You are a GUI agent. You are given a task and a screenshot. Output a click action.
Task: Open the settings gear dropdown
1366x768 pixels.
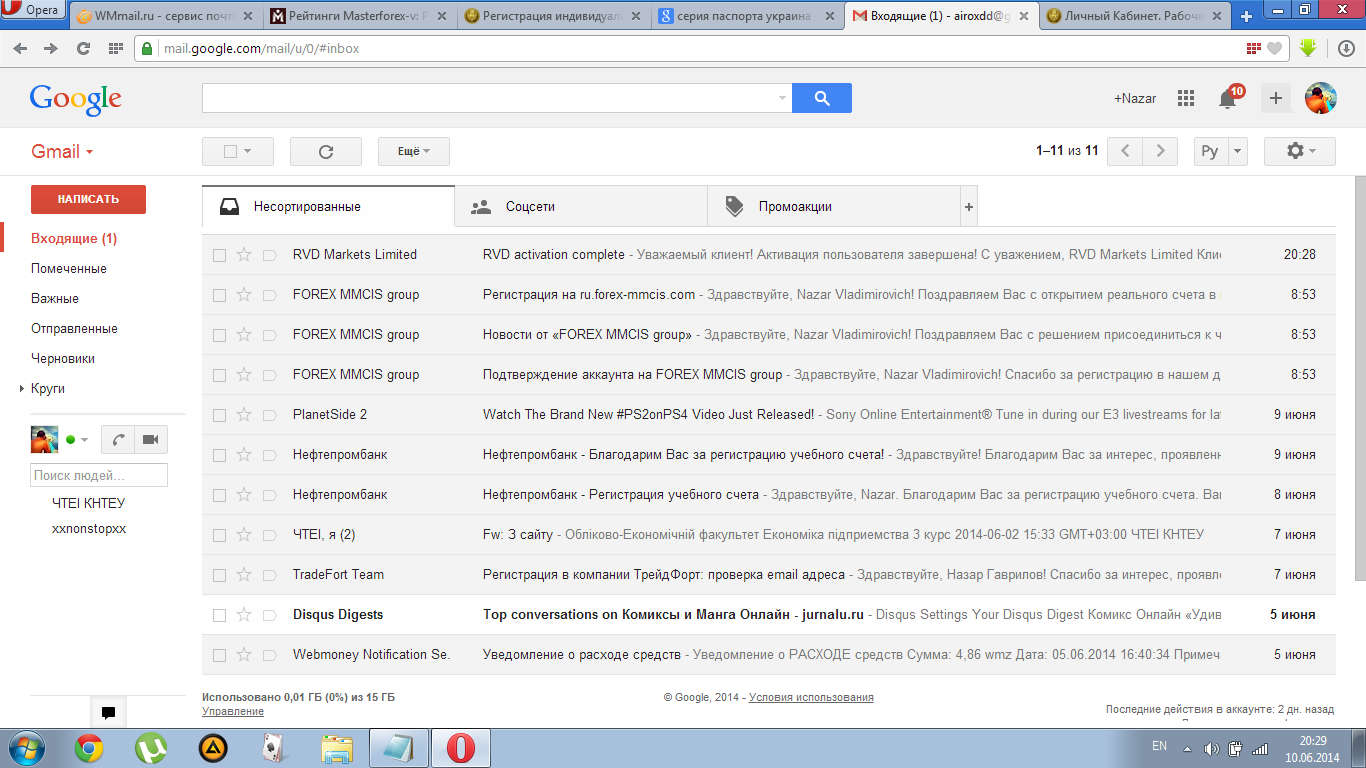1300,151
